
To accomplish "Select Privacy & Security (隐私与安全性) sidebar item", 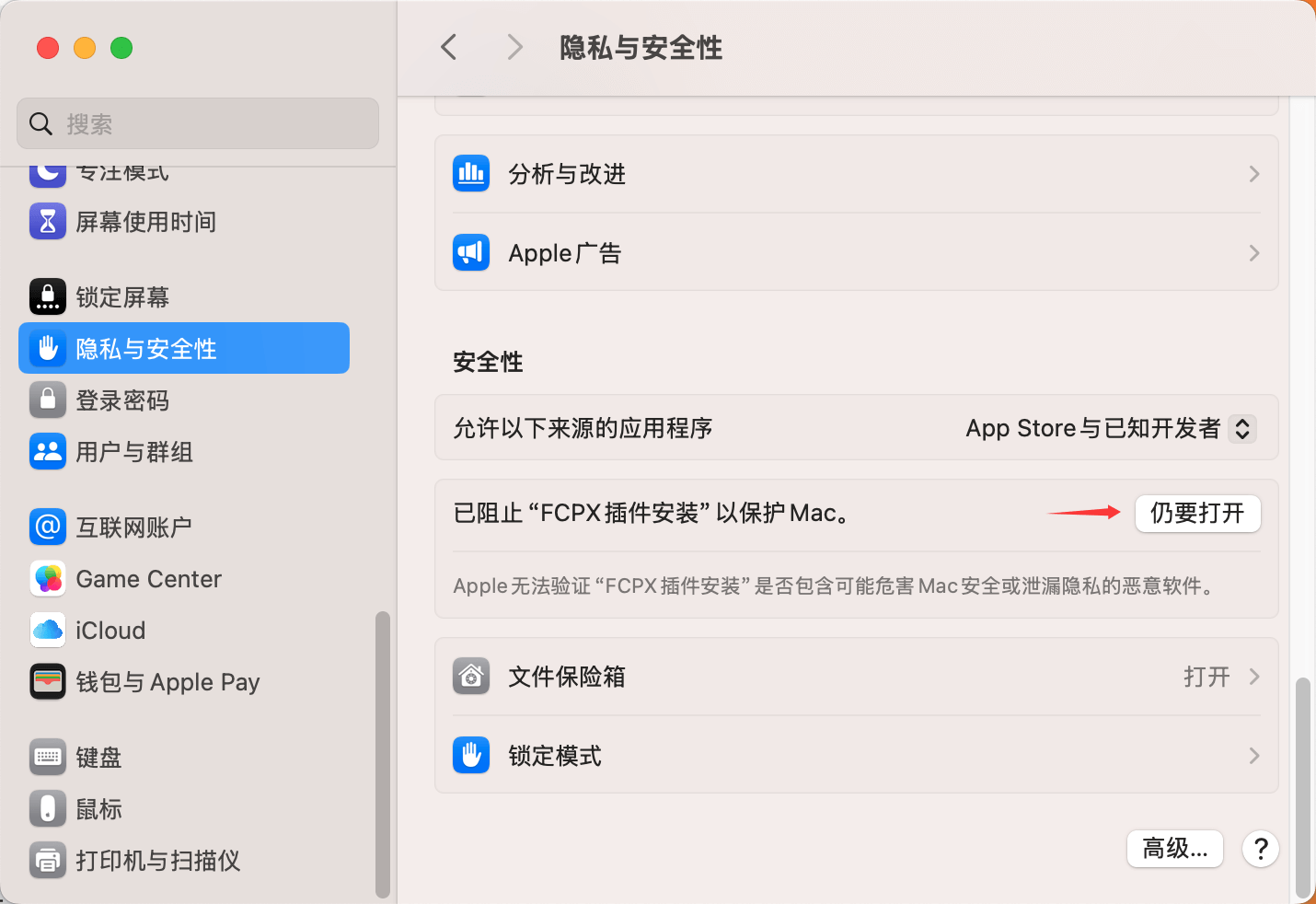I will [184, 349].
